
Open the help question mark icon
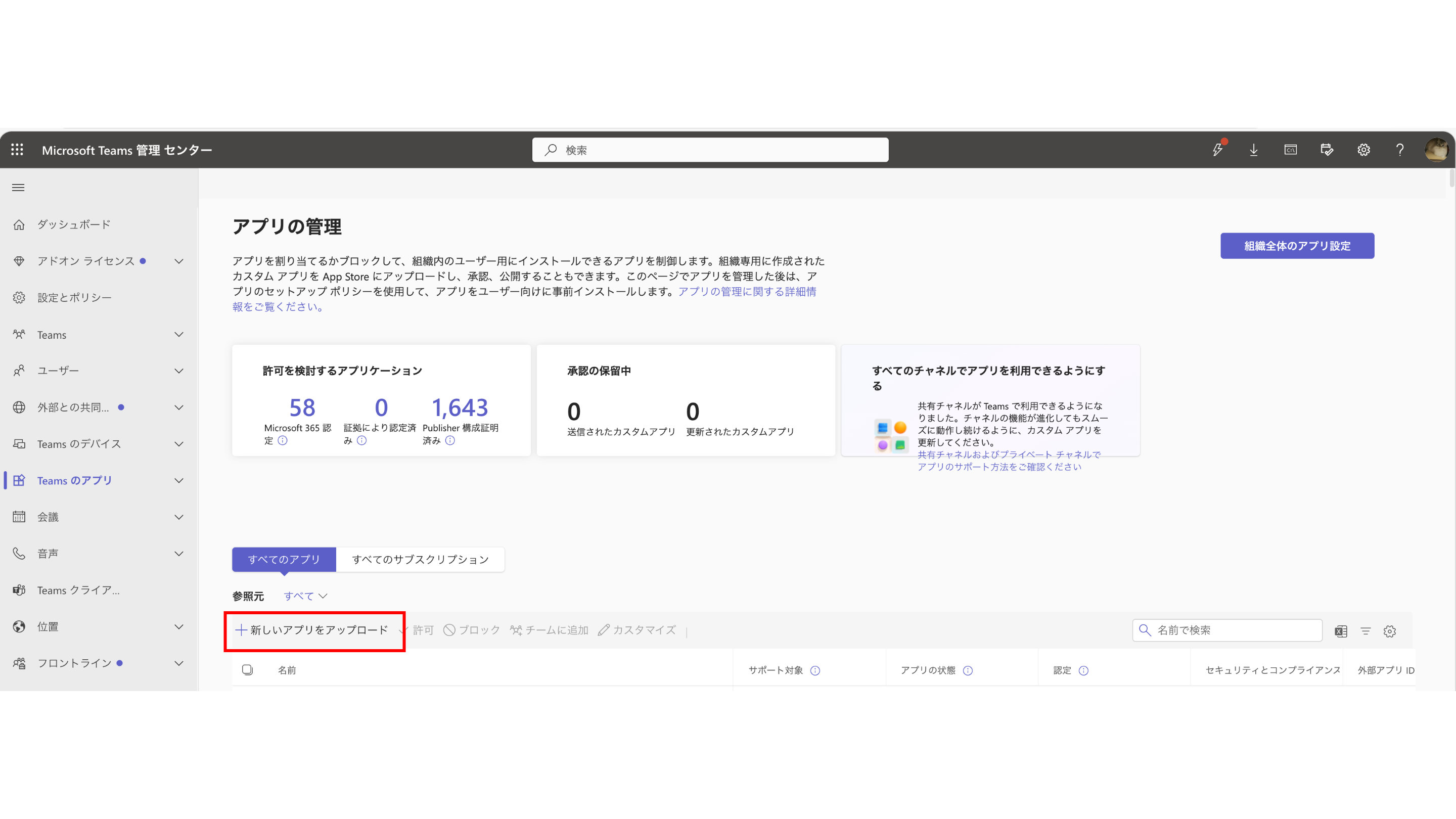tap(1399, 150)
